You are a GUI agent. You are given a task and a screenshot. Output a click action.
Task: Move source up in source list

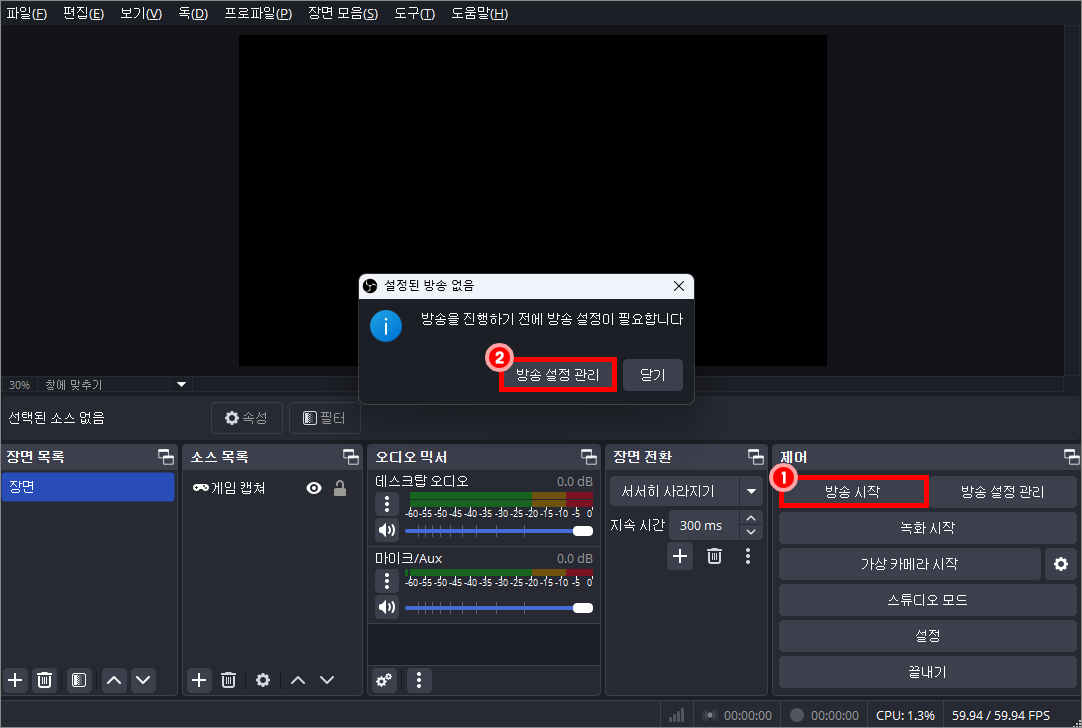click(x=297, y=680)
